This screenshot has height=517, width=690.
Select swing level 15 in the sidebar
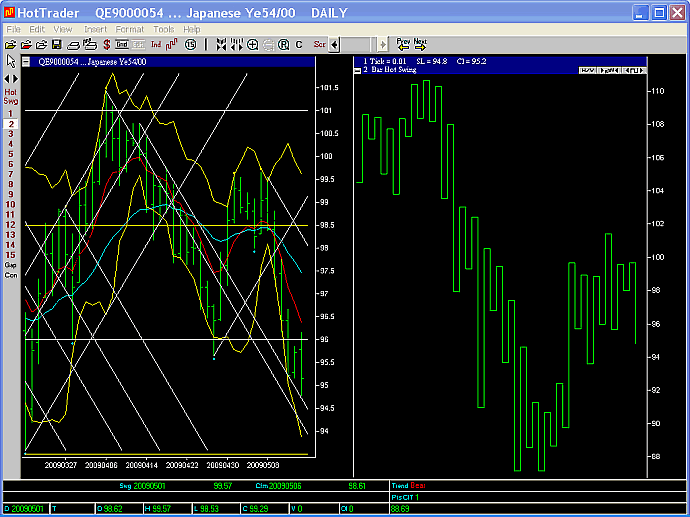pyautogui.click(x=11, y=255)
